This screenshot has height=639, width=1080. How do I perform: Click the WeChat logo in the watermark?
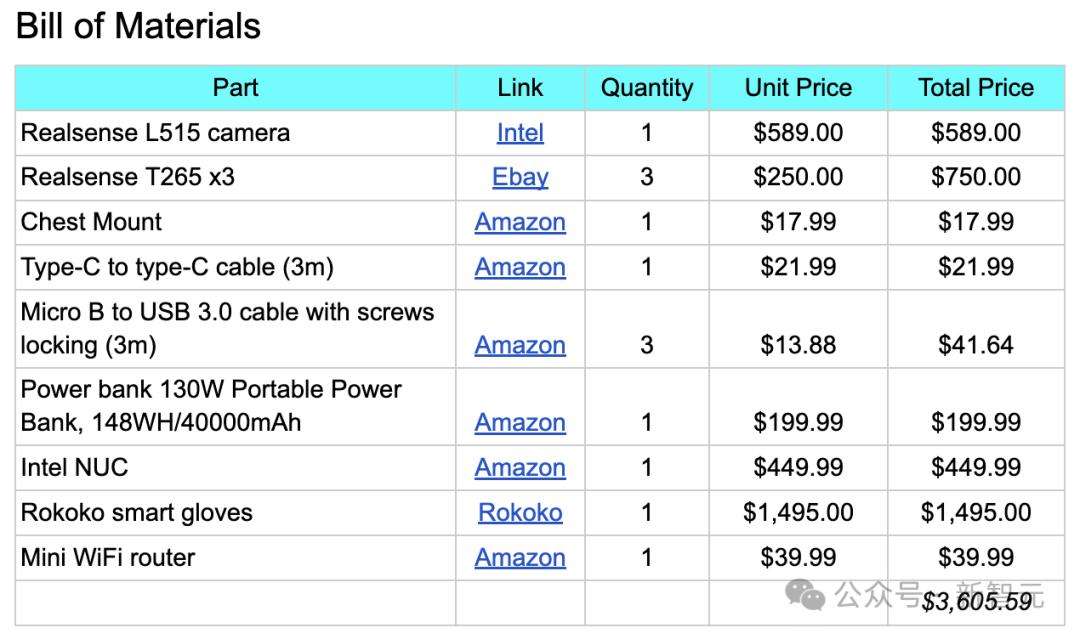tap(805, 596)
